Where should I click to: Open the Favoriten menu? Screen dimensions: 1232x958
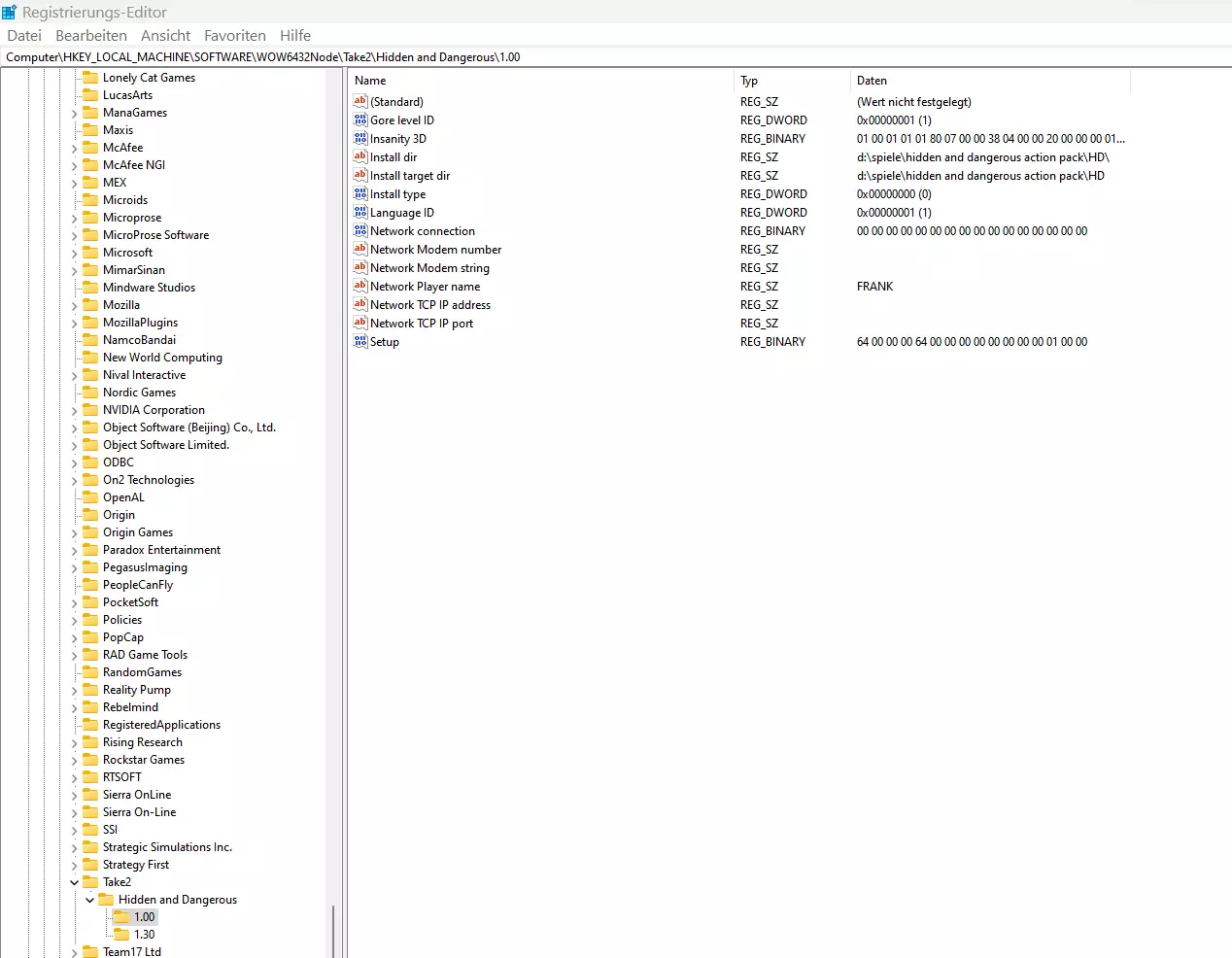click(x=235, y=35)
